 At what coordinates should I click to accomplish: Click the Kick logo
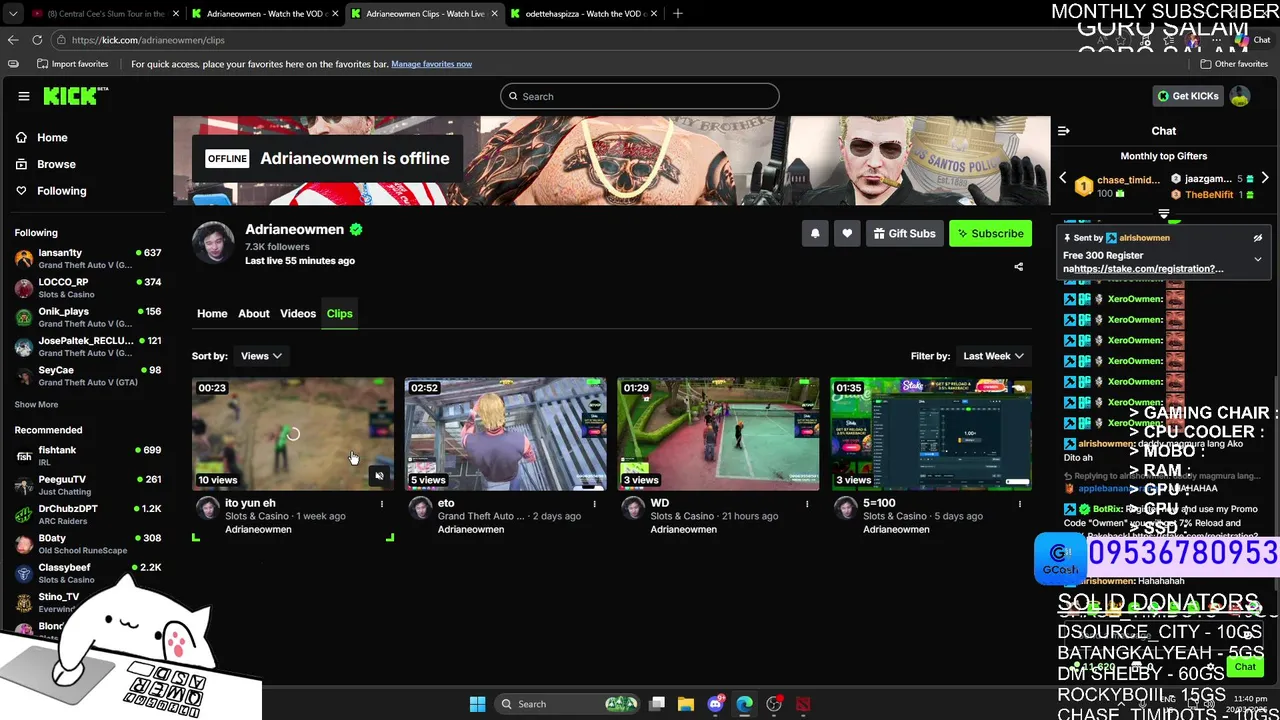[75, 96]
